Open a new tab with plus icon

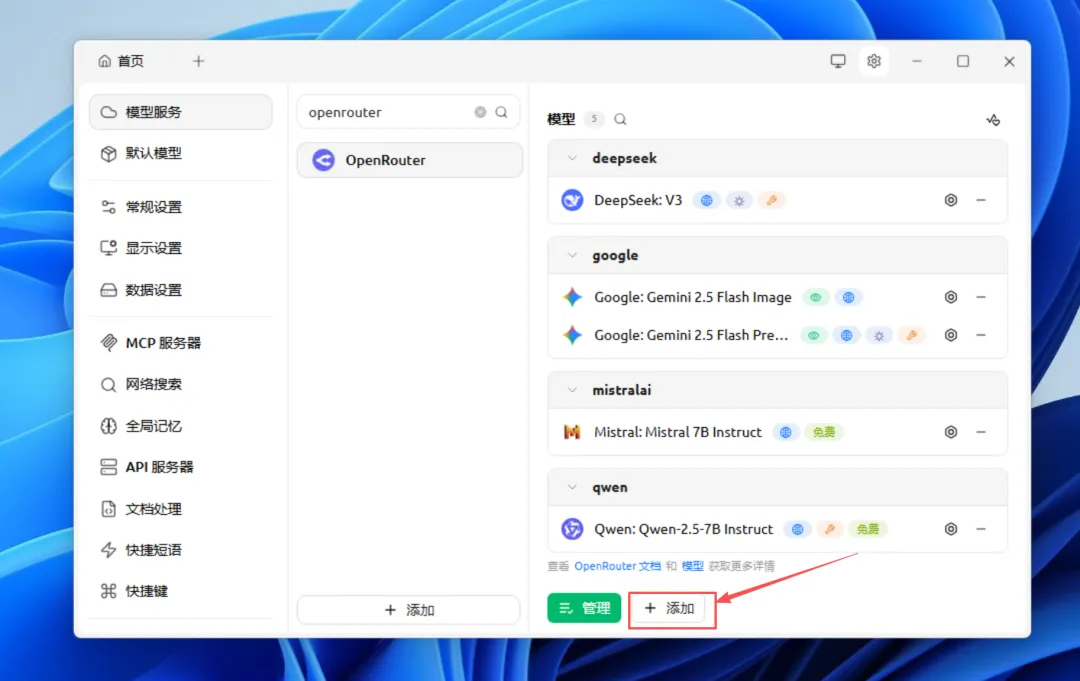[x=198, y=61]
